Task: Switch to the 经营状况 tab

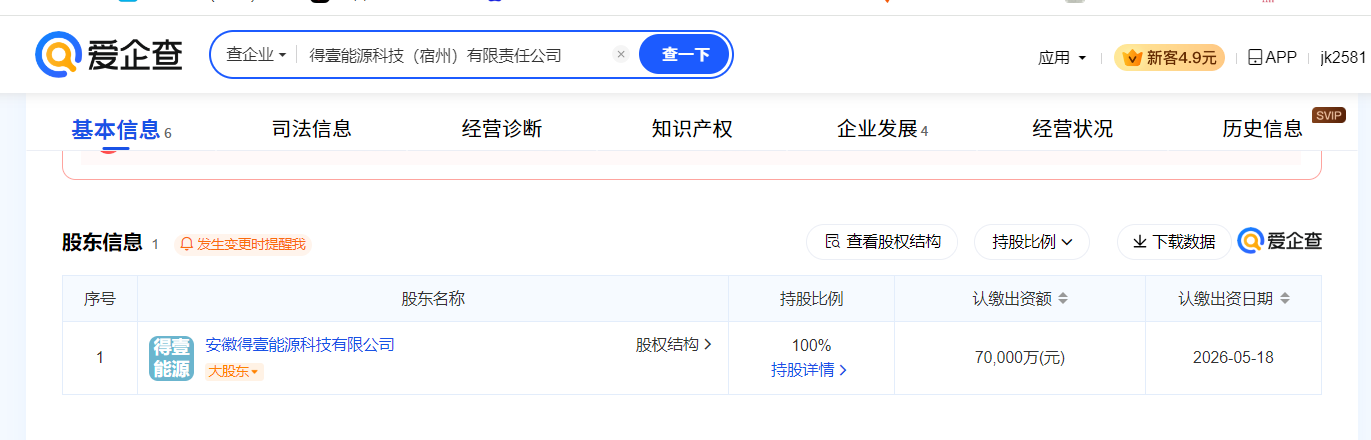Action: click(x=1072, y=129)
